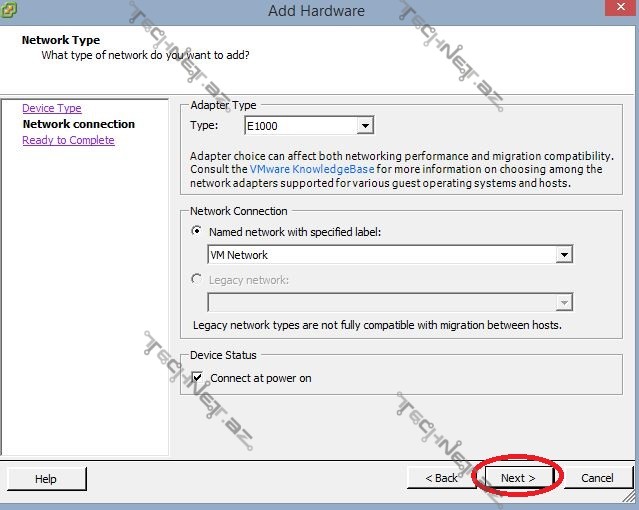Viewport: 639px width, 510px height.
Task: Open the Legacy network dropdown list
Action: (565, 303)
